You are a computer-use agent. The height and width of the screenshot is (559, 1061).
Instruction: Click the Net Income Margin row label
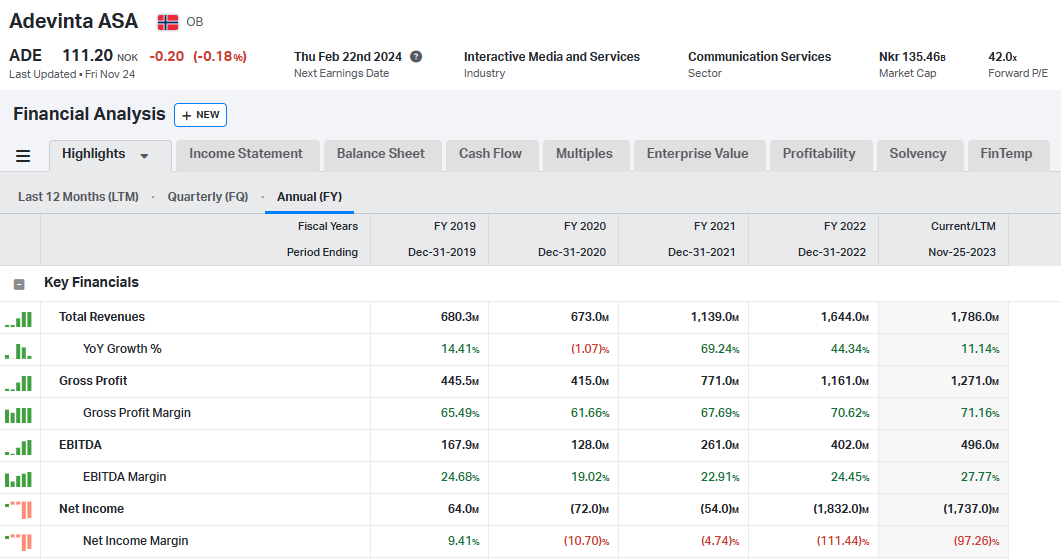[135, 541]
